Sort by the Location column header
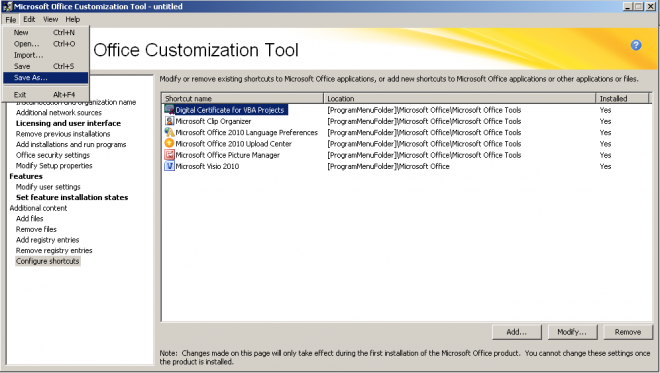The height and width of the screenshot is (373, 660). [x=460, y=99]
